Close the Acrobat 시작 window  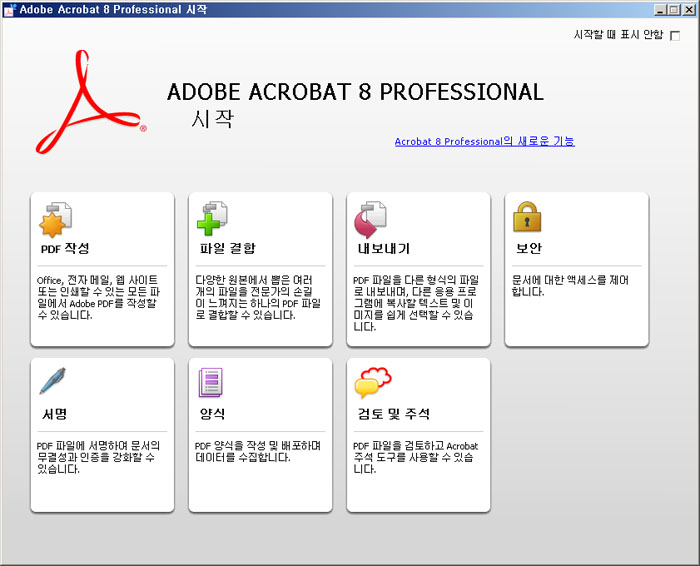coord(689,9)
